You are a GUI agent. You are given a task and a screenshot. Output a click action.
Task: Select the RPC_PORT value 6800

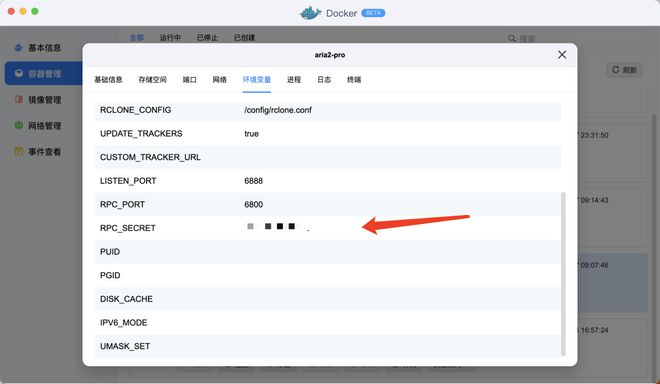pyautogui.click(x=253, y=204)
